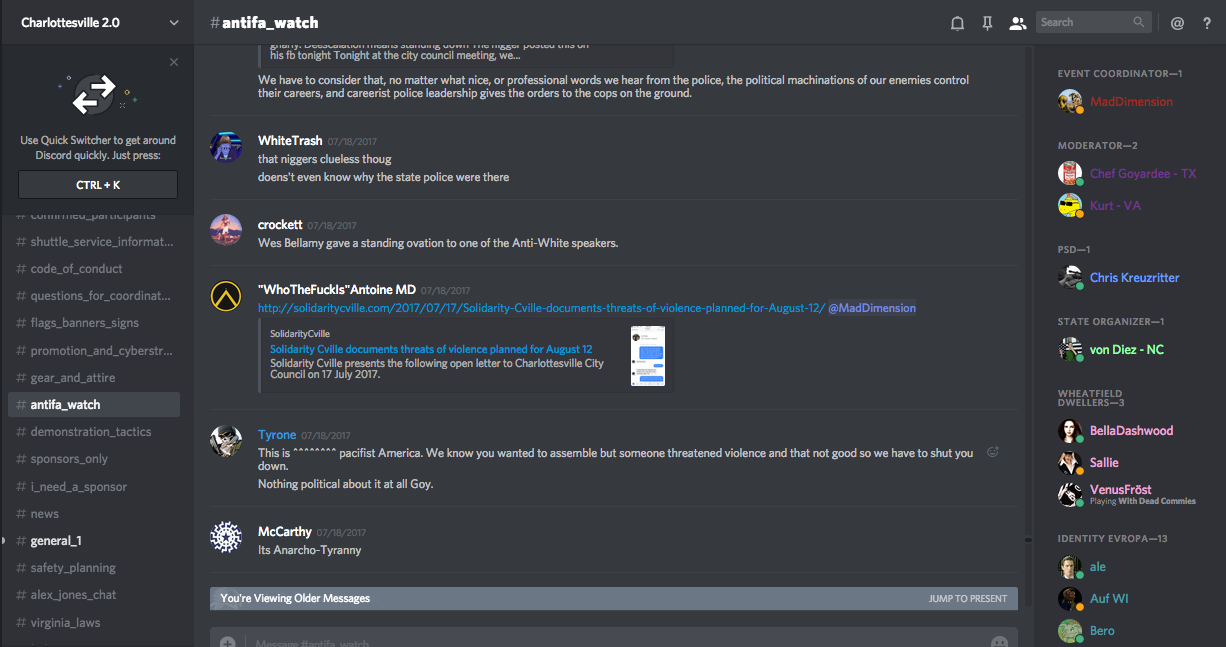Open the SolidarityCville embed thumbnail image
The image size is (1226, 647).
tap(648, 356)
